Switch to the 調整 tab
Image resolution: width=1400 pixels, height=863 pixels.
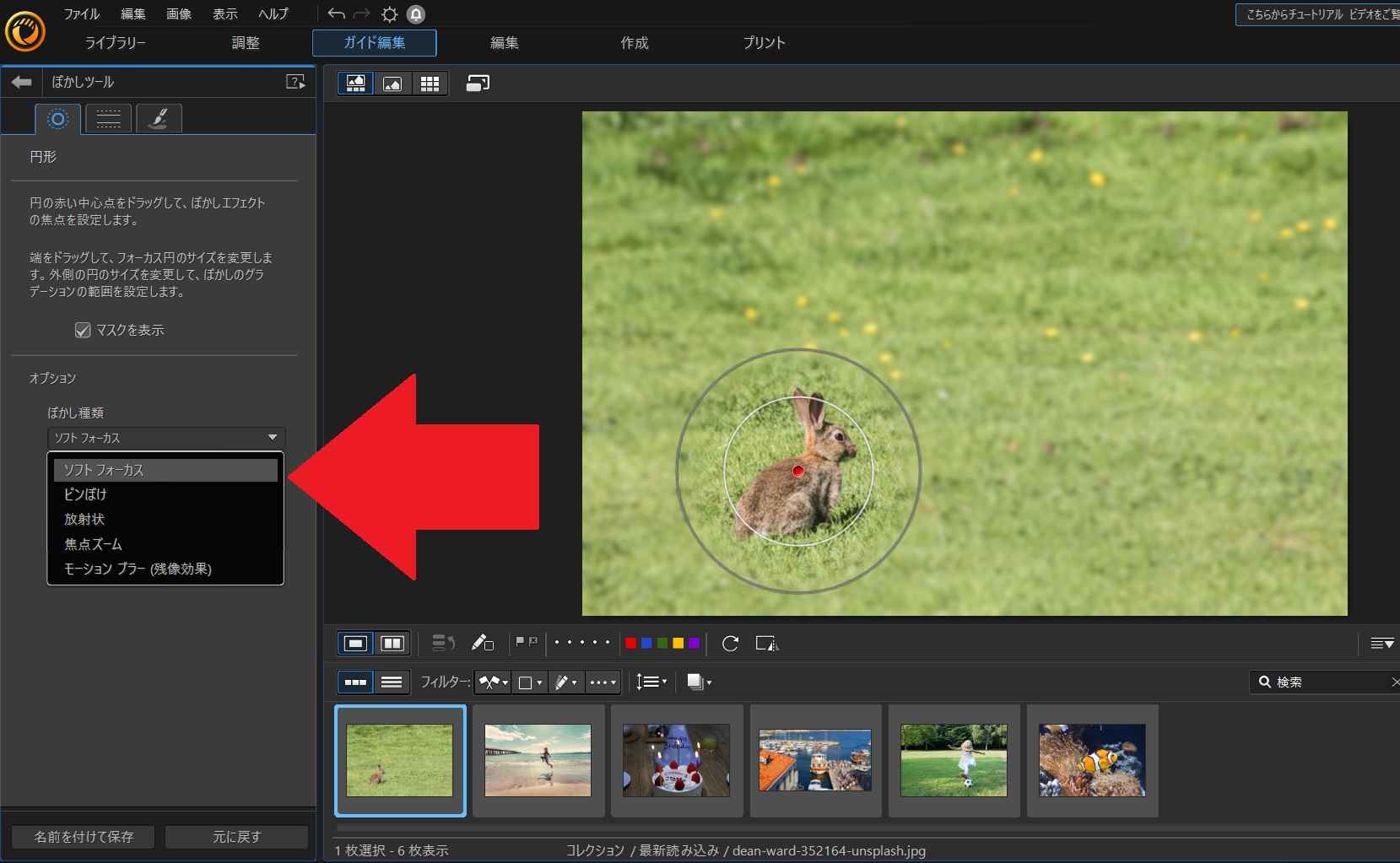(246, 43)
